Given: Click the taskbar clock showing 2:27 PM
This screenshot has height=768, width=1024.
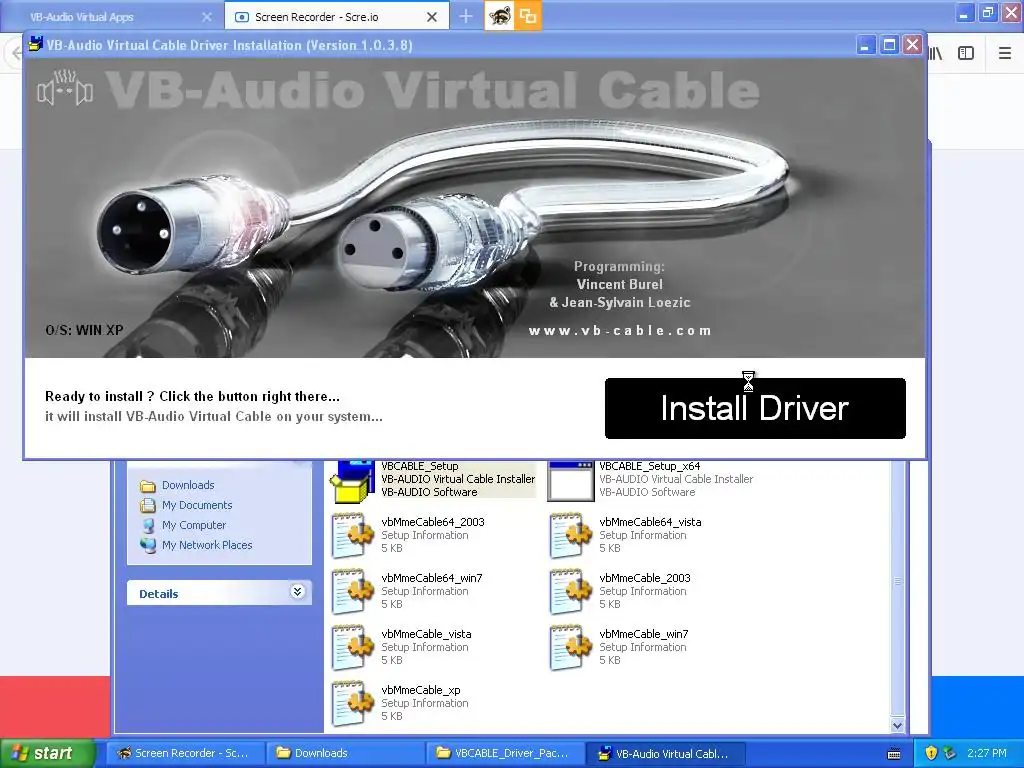Looking at the screenshot, I should pos(987,753).
